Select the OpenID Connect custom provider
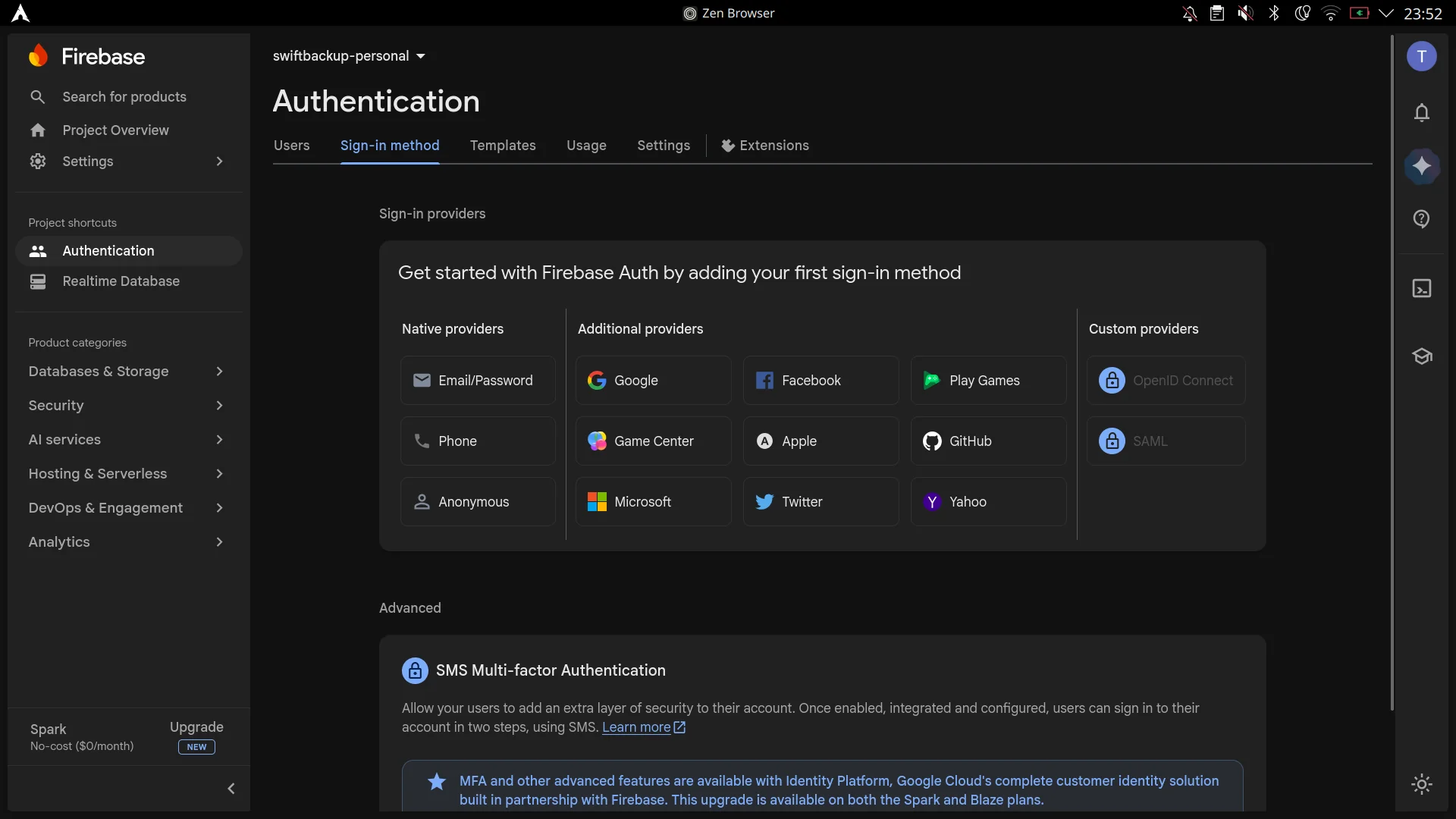 click(1166, 381)
